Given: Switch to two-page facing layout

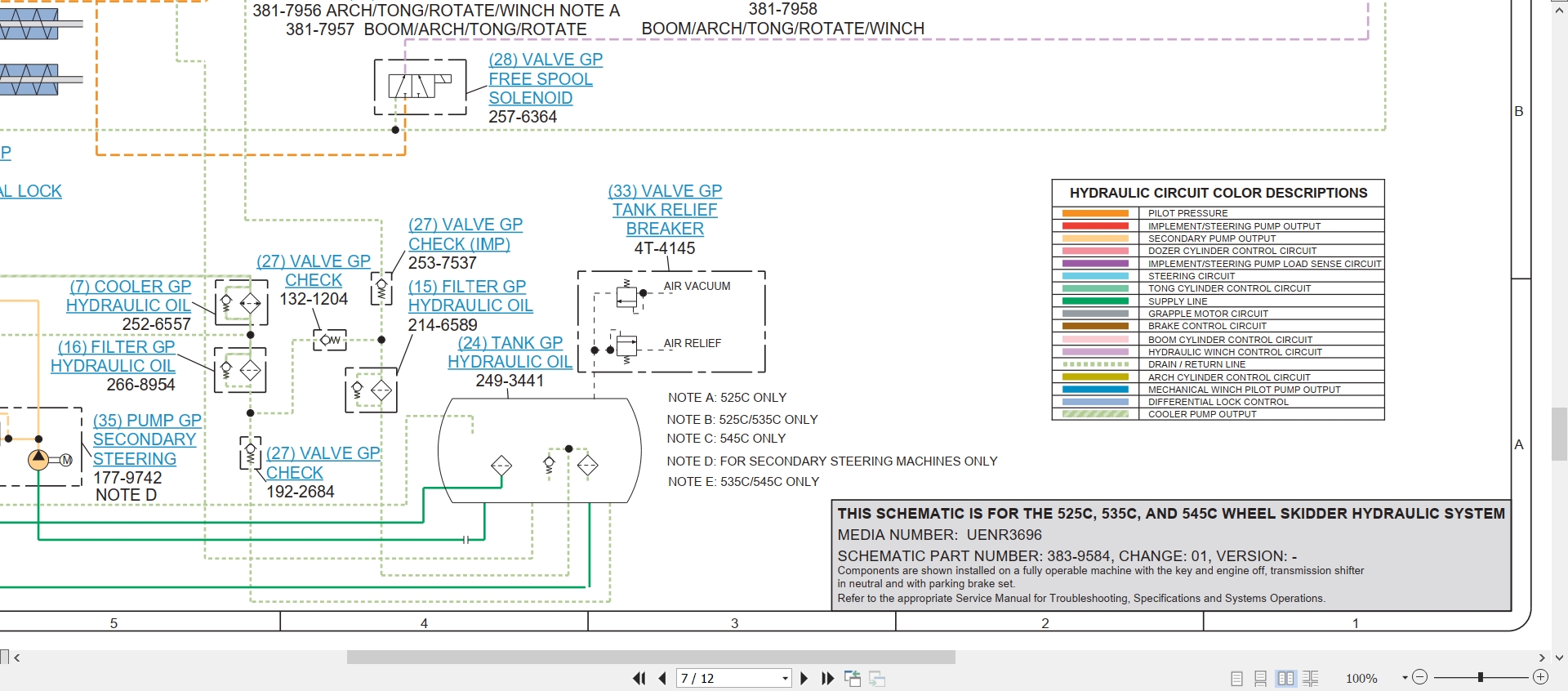Looking at the screenshot, I should click(x=1285, y=678).
